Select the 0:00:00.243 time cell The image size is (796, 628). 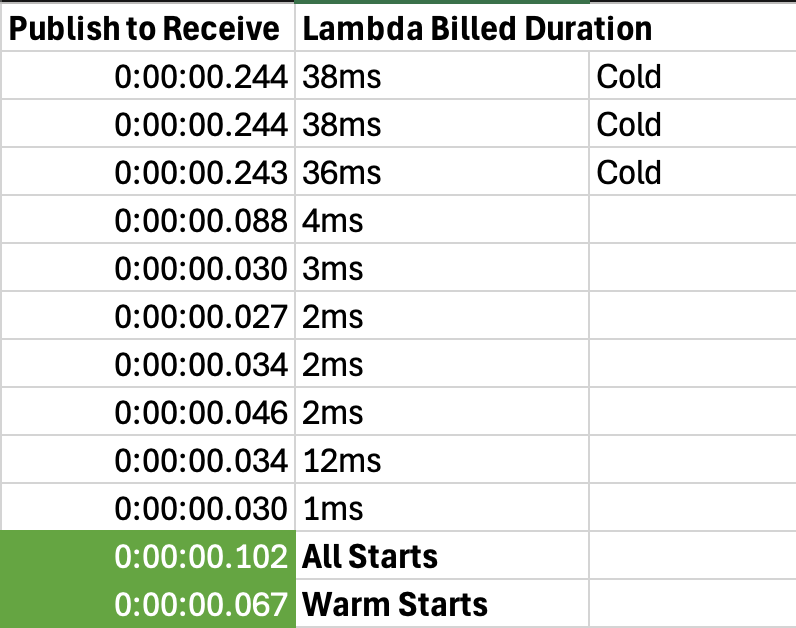[x=202, y=173]
